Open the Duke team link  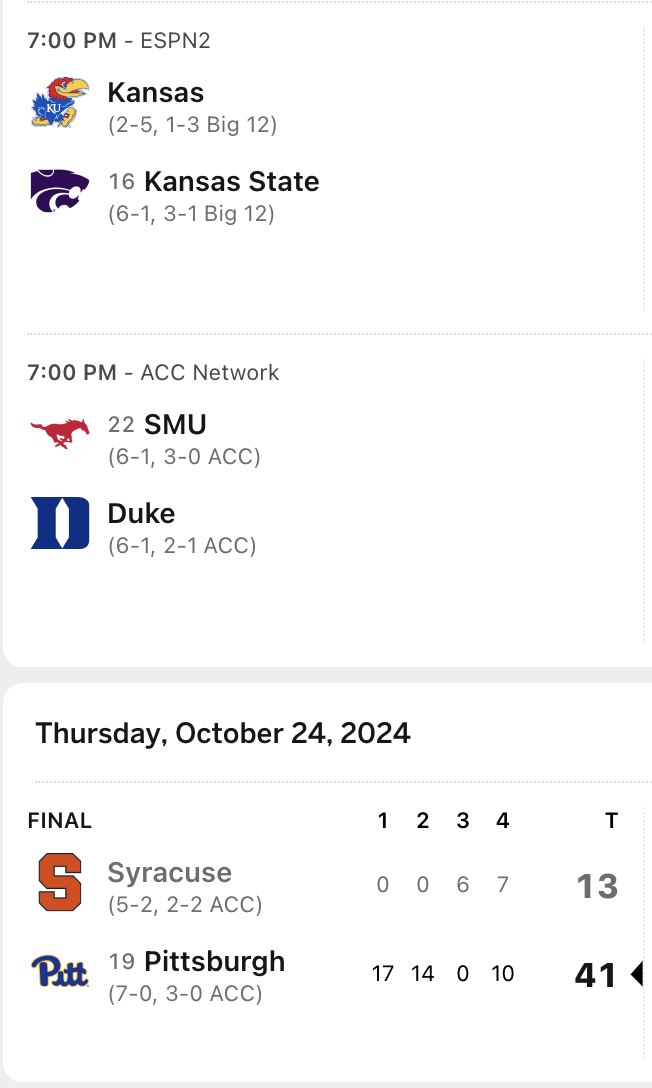point(141,514)
